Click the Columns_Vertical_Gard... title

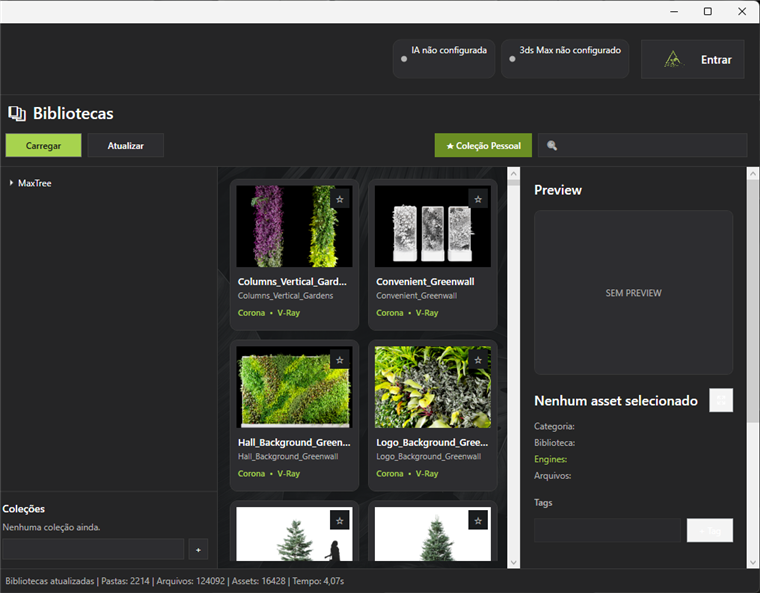[292, 282]
